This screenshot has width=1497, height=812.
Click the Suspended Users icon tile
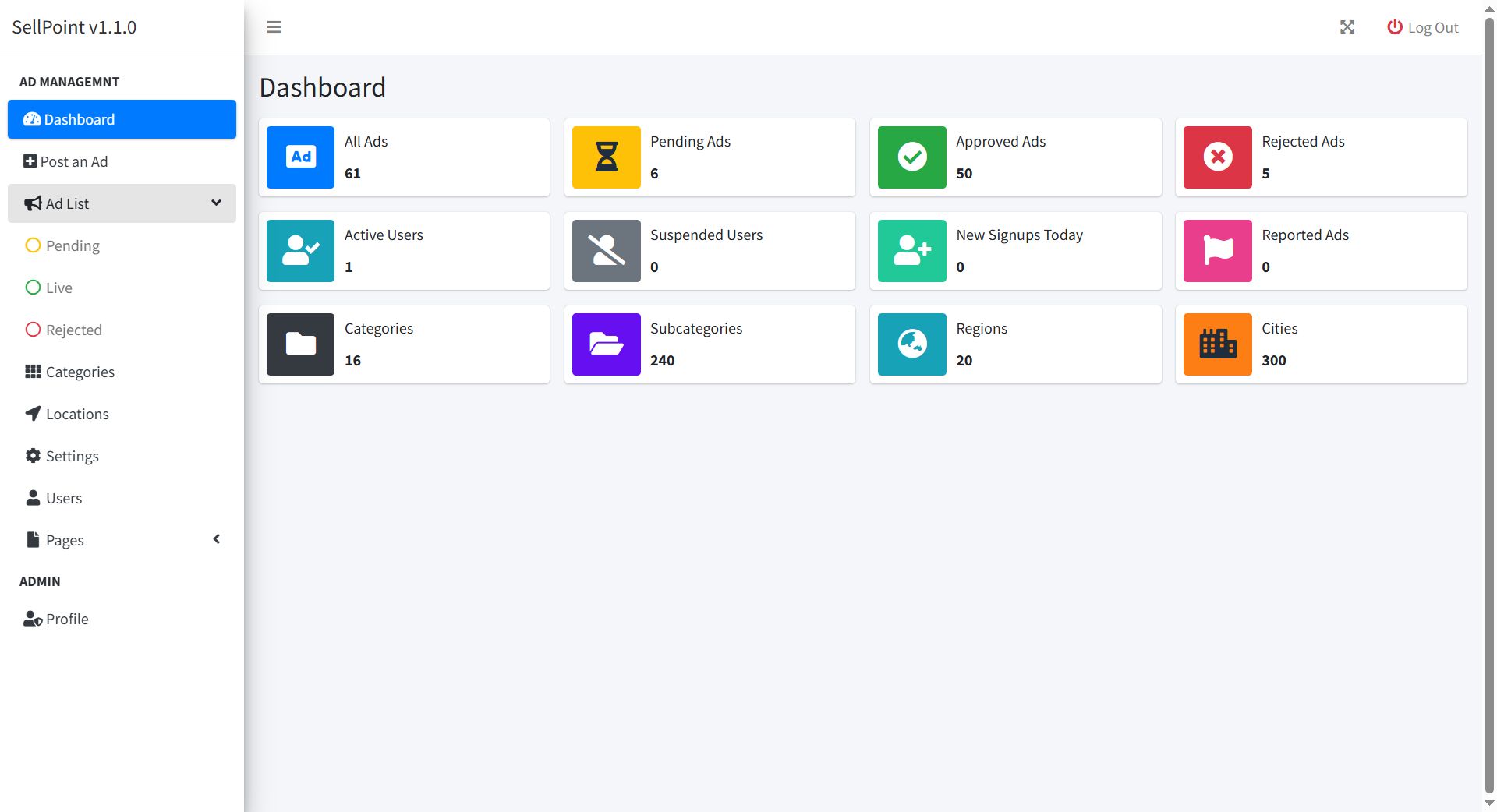click(x=607, y=251)
